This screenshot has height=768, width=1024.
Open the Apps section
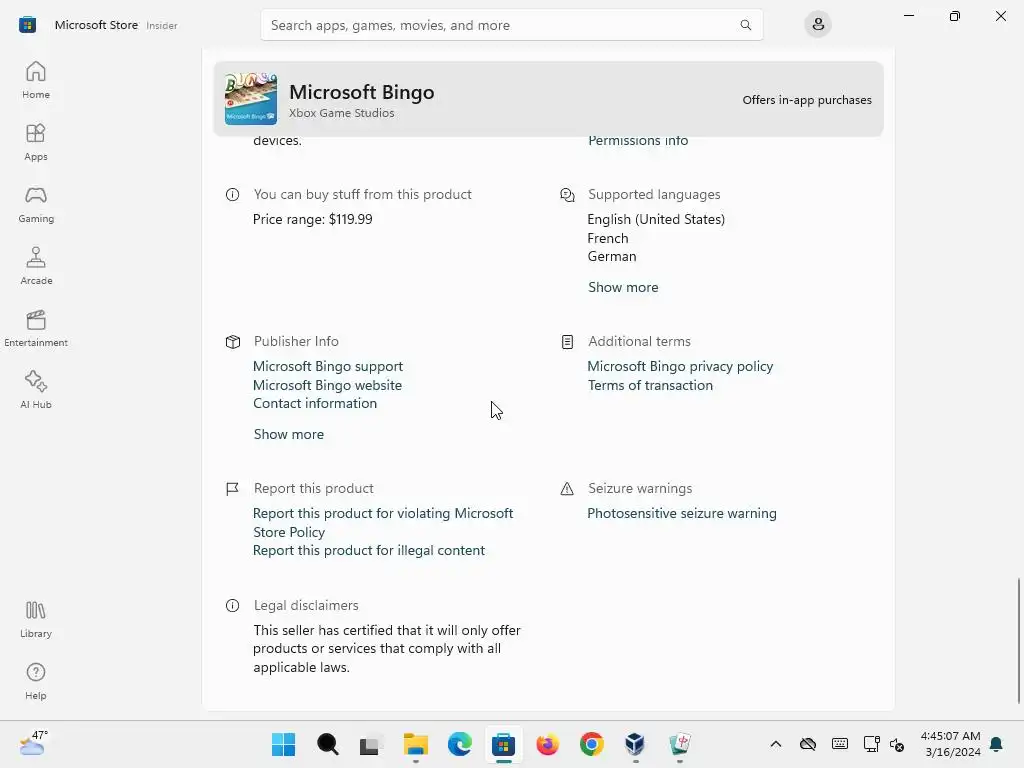tap(35, 142)
